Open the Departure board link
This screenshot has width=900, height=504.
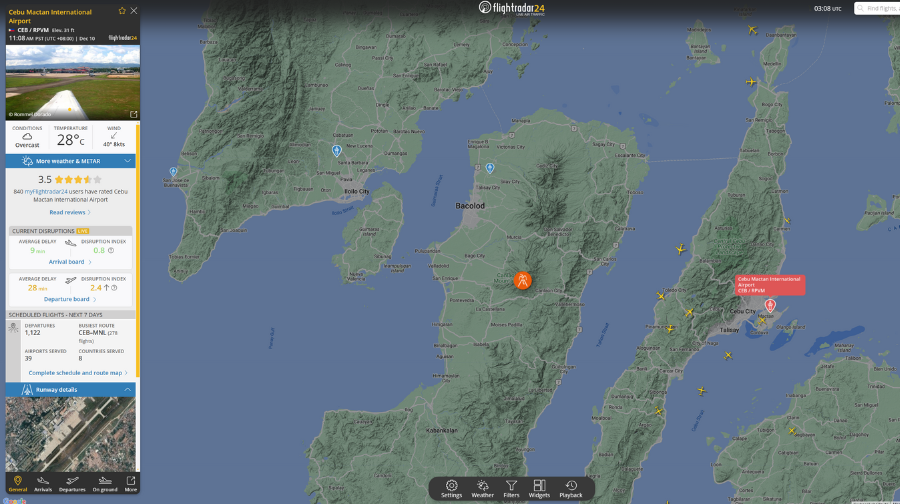click(x=70, y=299)
